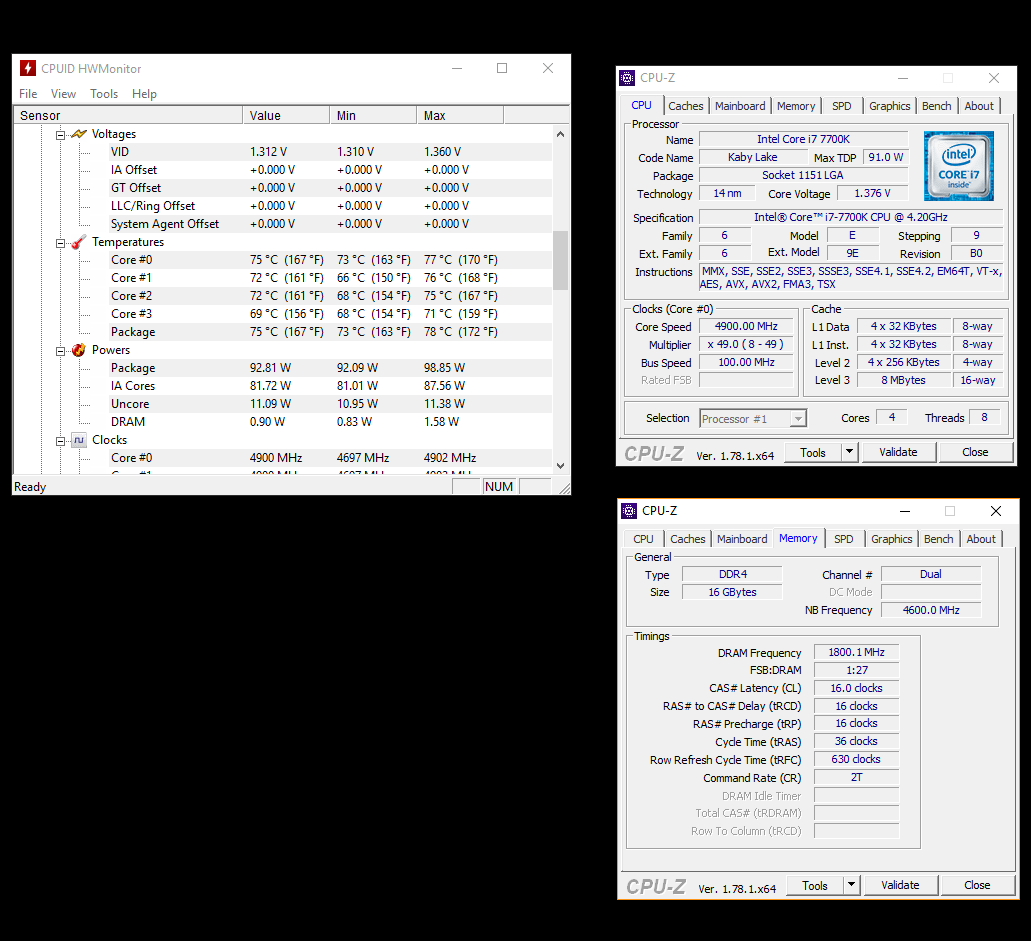Click the NB Frequency 4600.0 MHz field

click(x=931, y=610)
